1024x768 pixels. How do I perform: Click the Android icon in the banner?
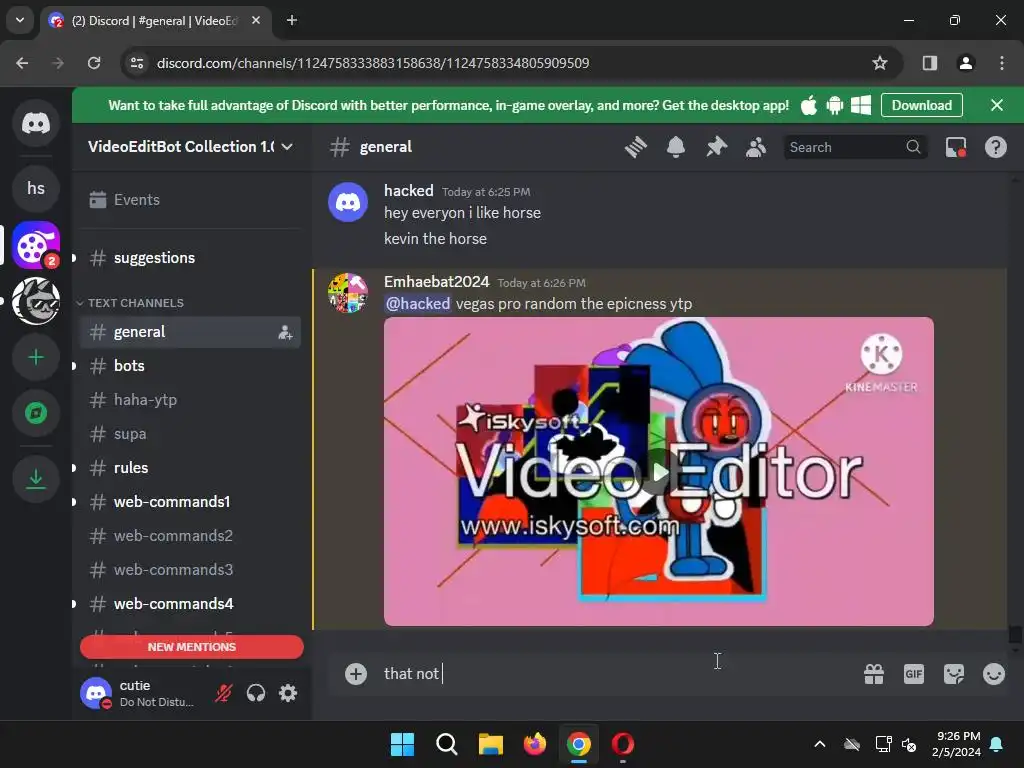835,106
